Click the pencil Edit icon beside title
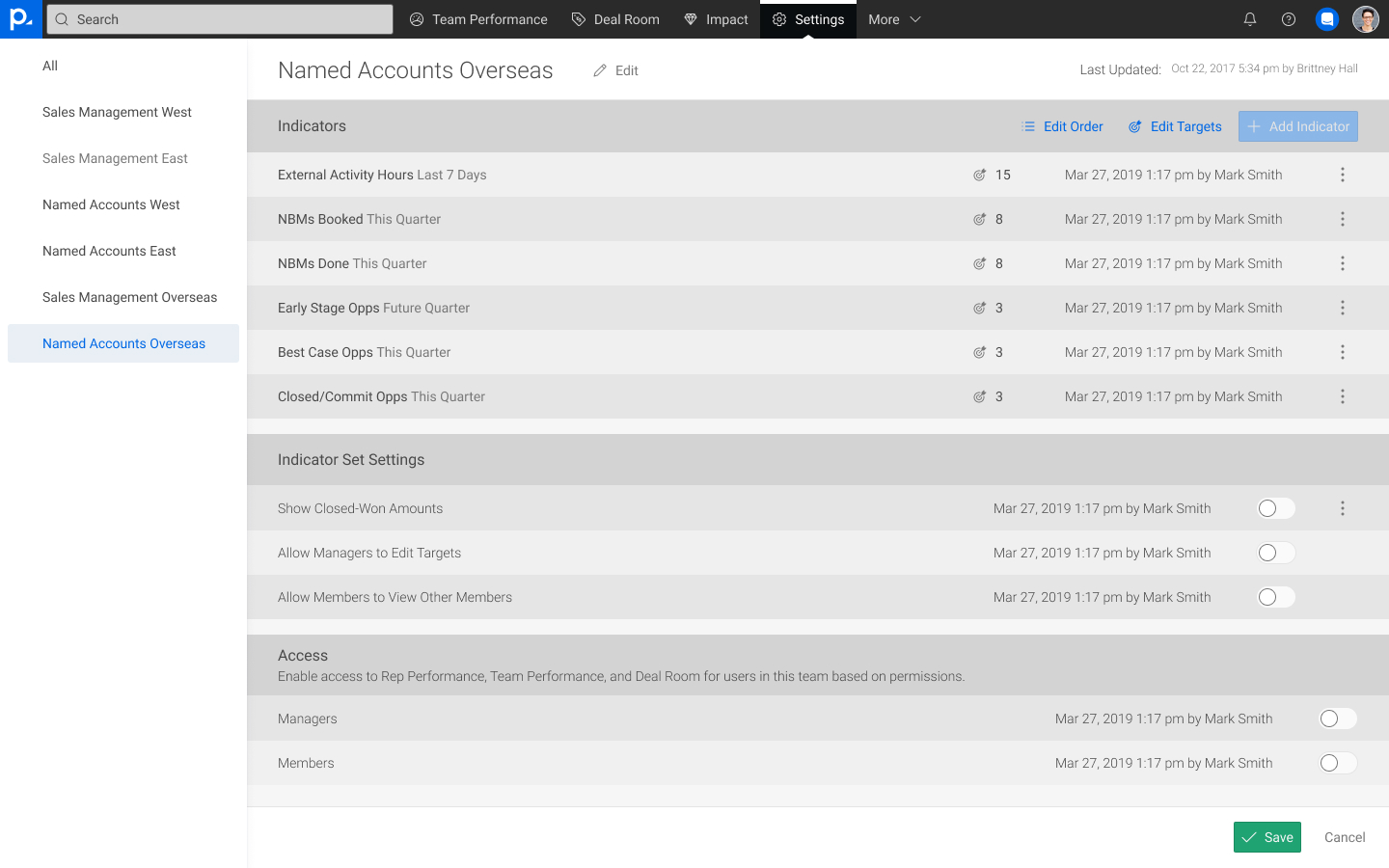 [x=600, y=70]
